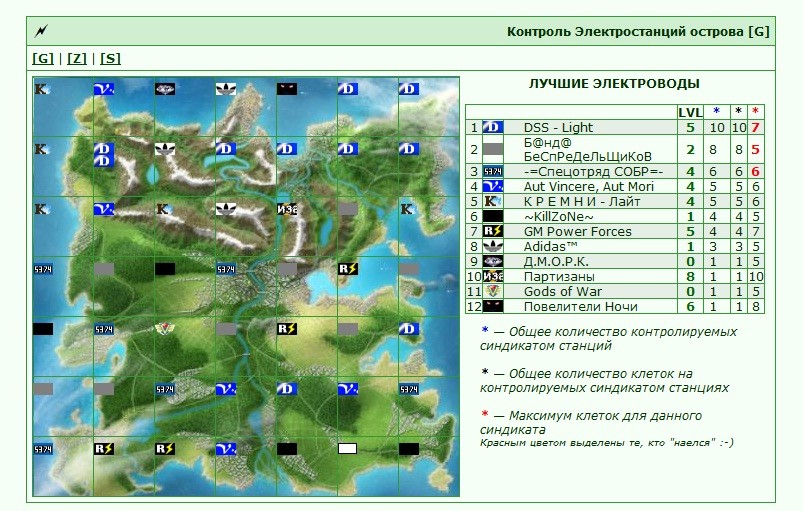
Task: Click the level value 6 in the Повелители Ночи row
Action: click(690, 307)
